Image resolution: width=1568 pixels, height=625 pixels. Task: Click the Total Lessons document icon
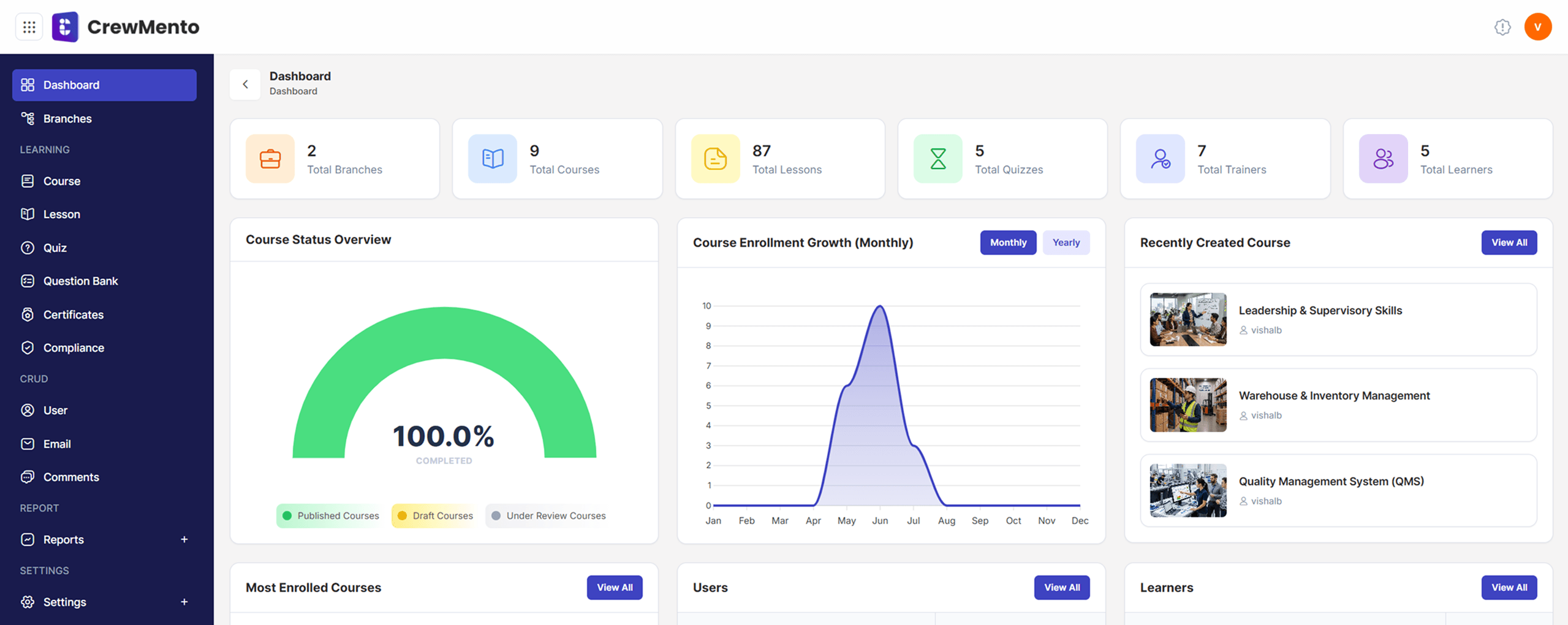tap(715, 159)
